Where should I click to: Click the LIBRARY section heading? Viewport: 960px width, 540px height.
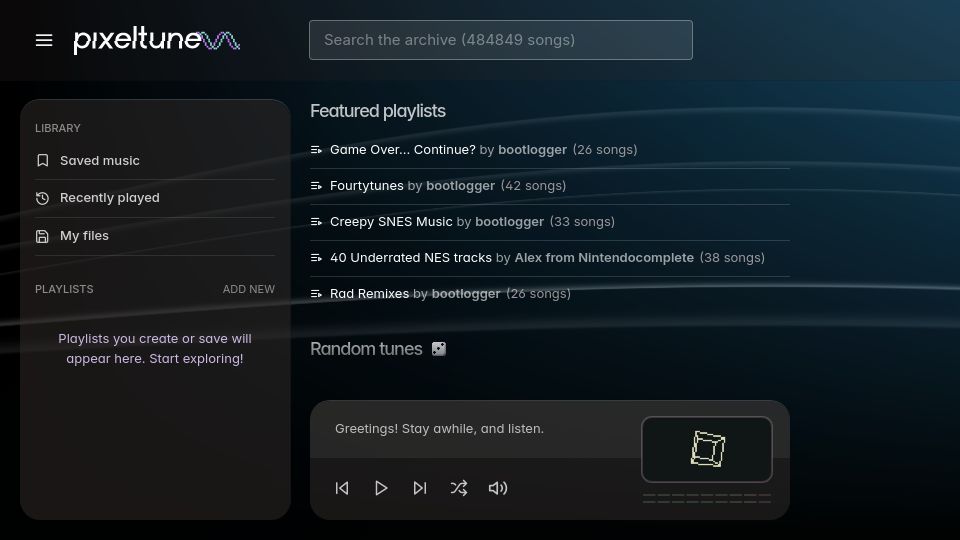[x=58, y=128]
